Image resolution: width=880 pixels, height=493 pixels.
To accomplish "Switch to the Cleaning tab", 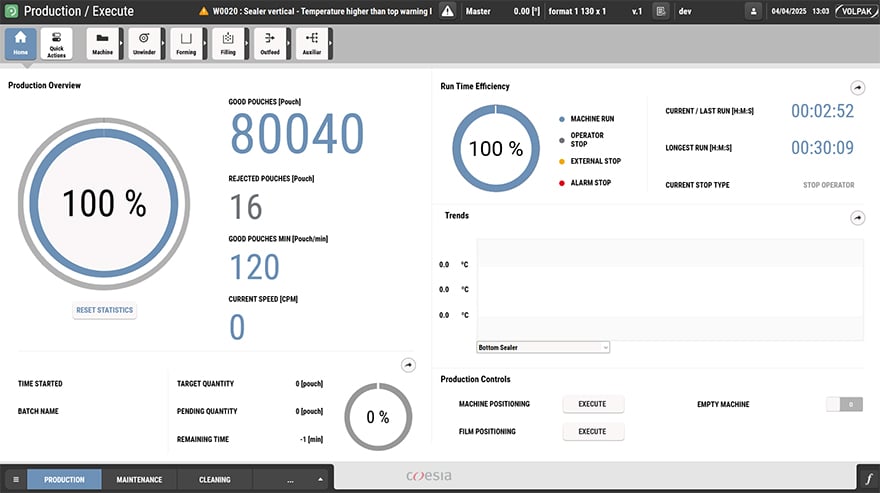I will pyautogui.click(x=214, y=479).
